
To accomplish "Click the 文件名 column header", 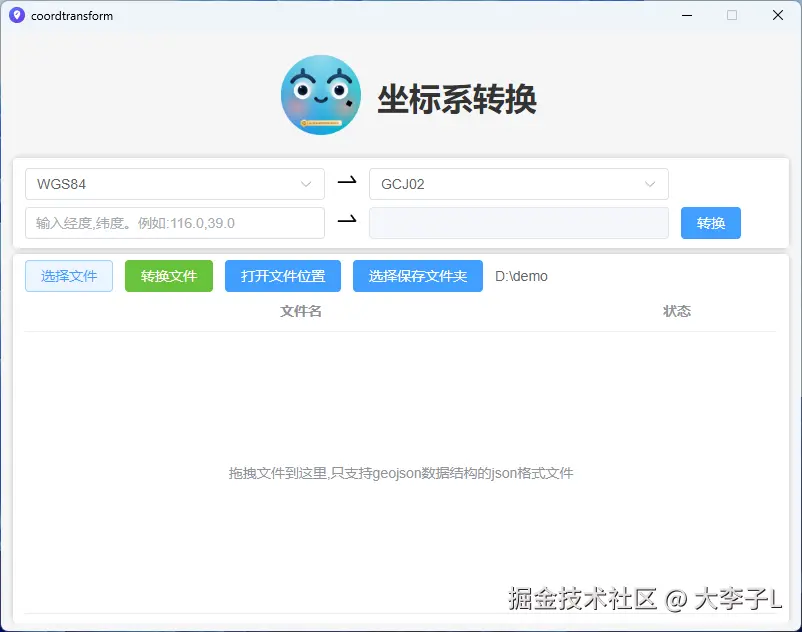I will point(300,311).
